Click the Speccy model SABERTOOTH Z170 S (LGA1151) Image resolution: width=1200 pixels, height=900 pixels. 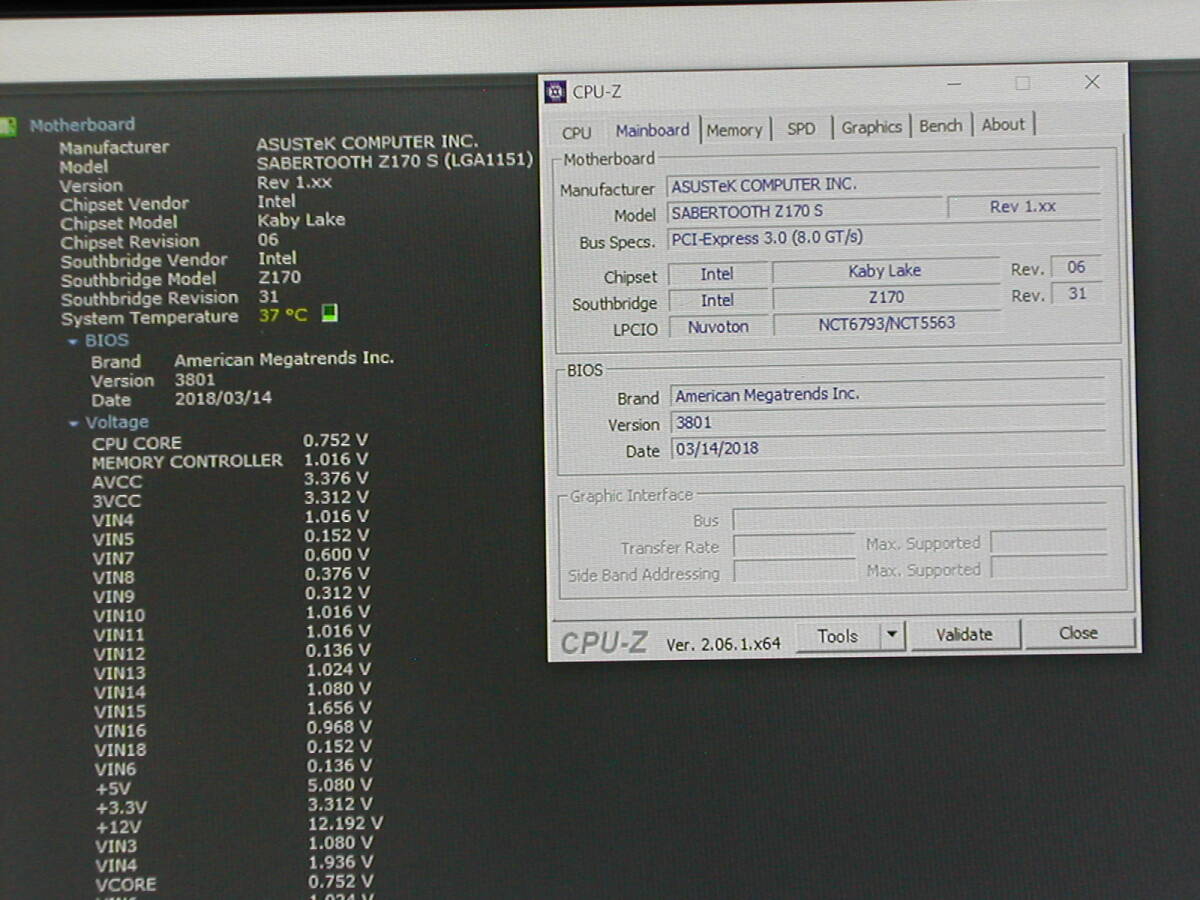[395, 160]
